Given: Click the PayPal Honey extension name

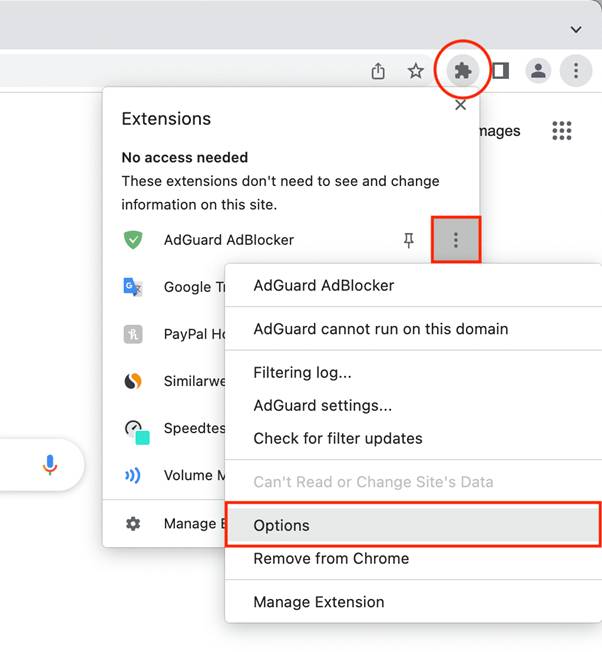Looking at the screenshot, I should pos(195,334).
